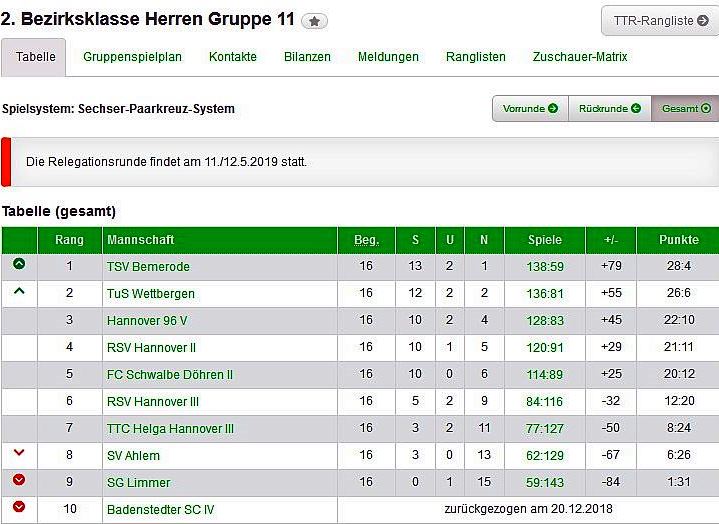This screenshot has width=719, height=524.
Task: Click red relegation icon next to SG Limmer
Action: coord(19,480)
